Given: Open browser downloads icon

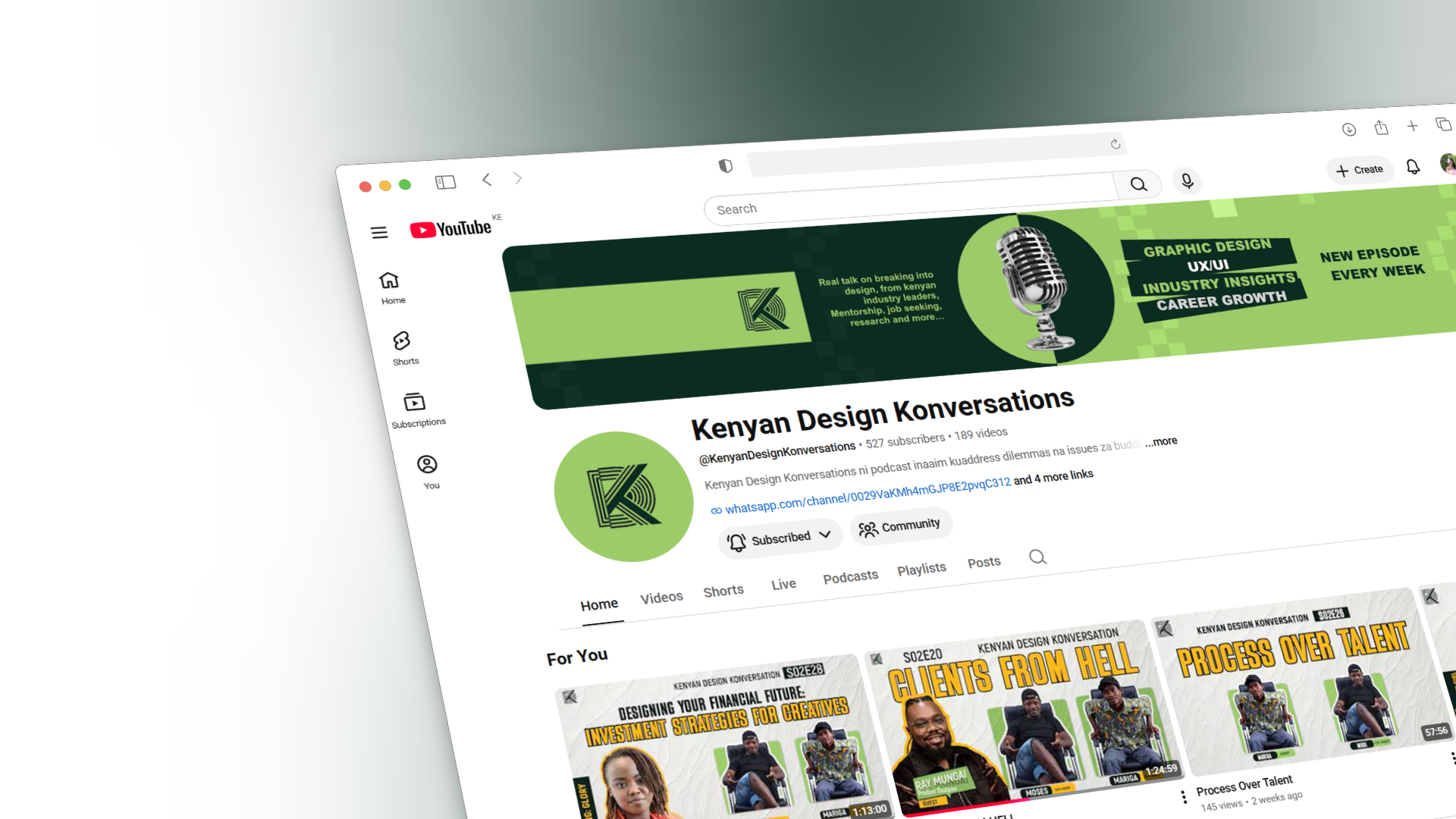Looking at the screenshot, I should coord(1348,130).
